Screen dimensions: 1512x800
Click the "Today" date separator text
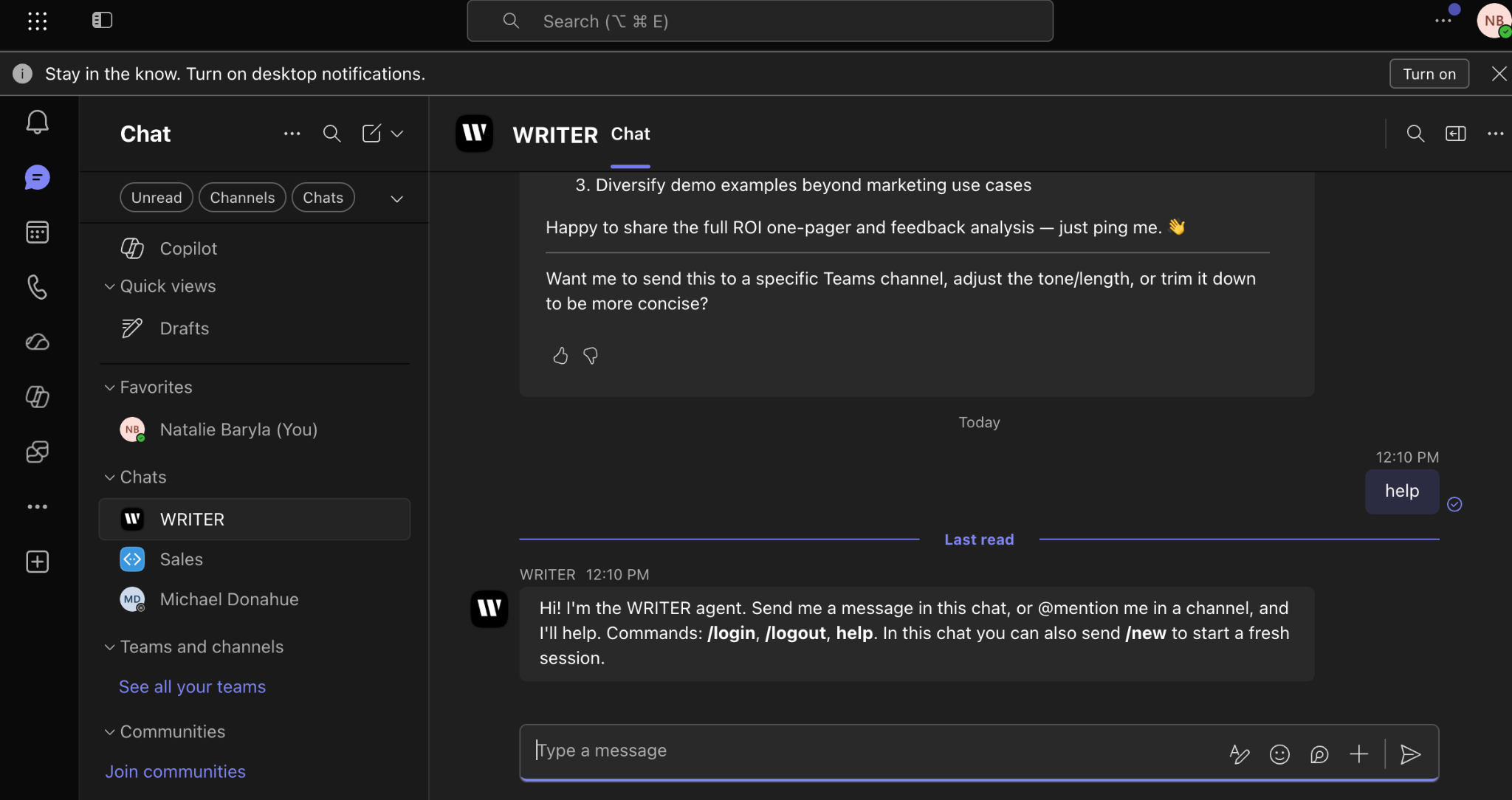[x=979, y=423]
